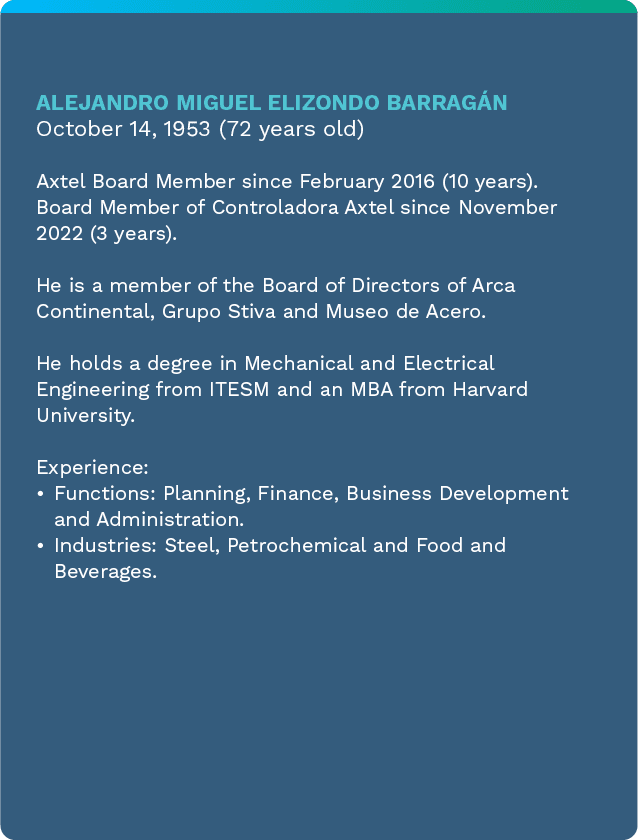
Task: Click the "2022 (3 years)" text
Action: pos(106,233)
